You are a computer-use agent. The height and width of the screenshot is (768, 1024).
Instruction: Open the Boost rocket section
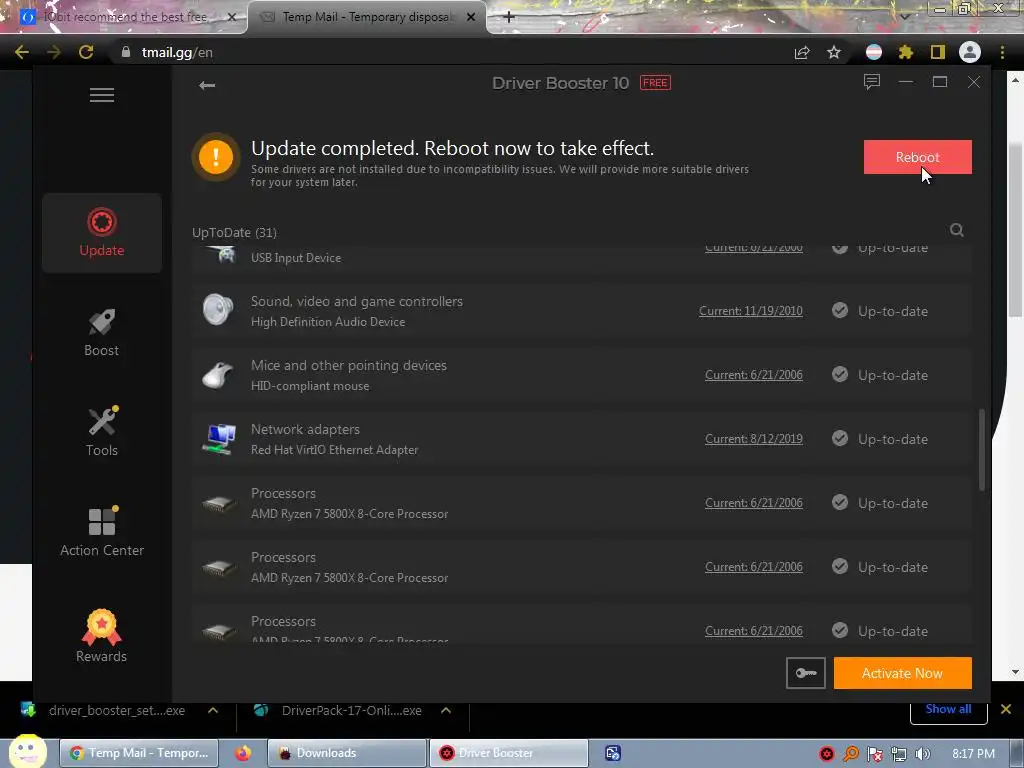(102, 333)
